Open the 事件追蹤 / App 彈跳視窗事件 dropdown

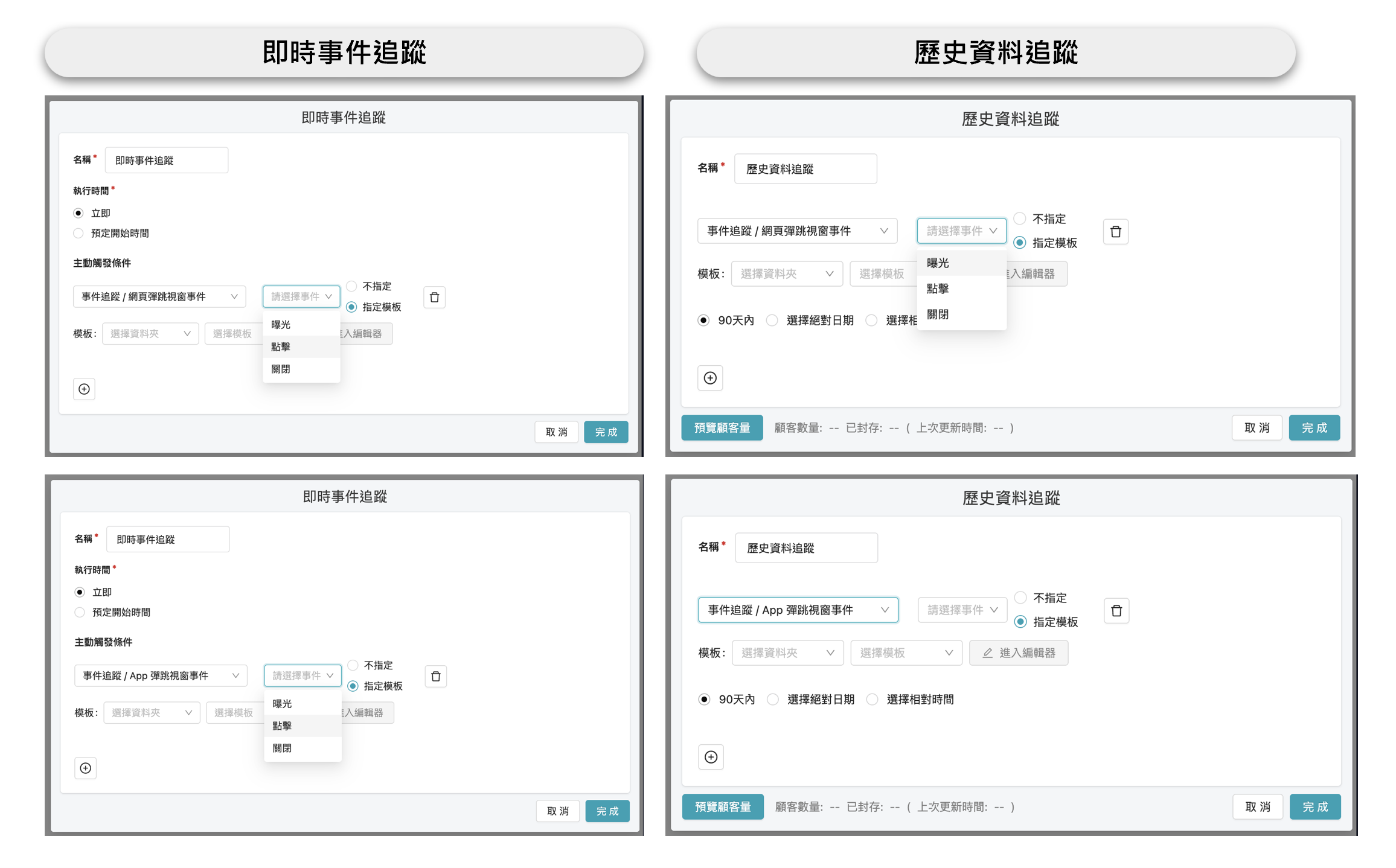[798, 610]
